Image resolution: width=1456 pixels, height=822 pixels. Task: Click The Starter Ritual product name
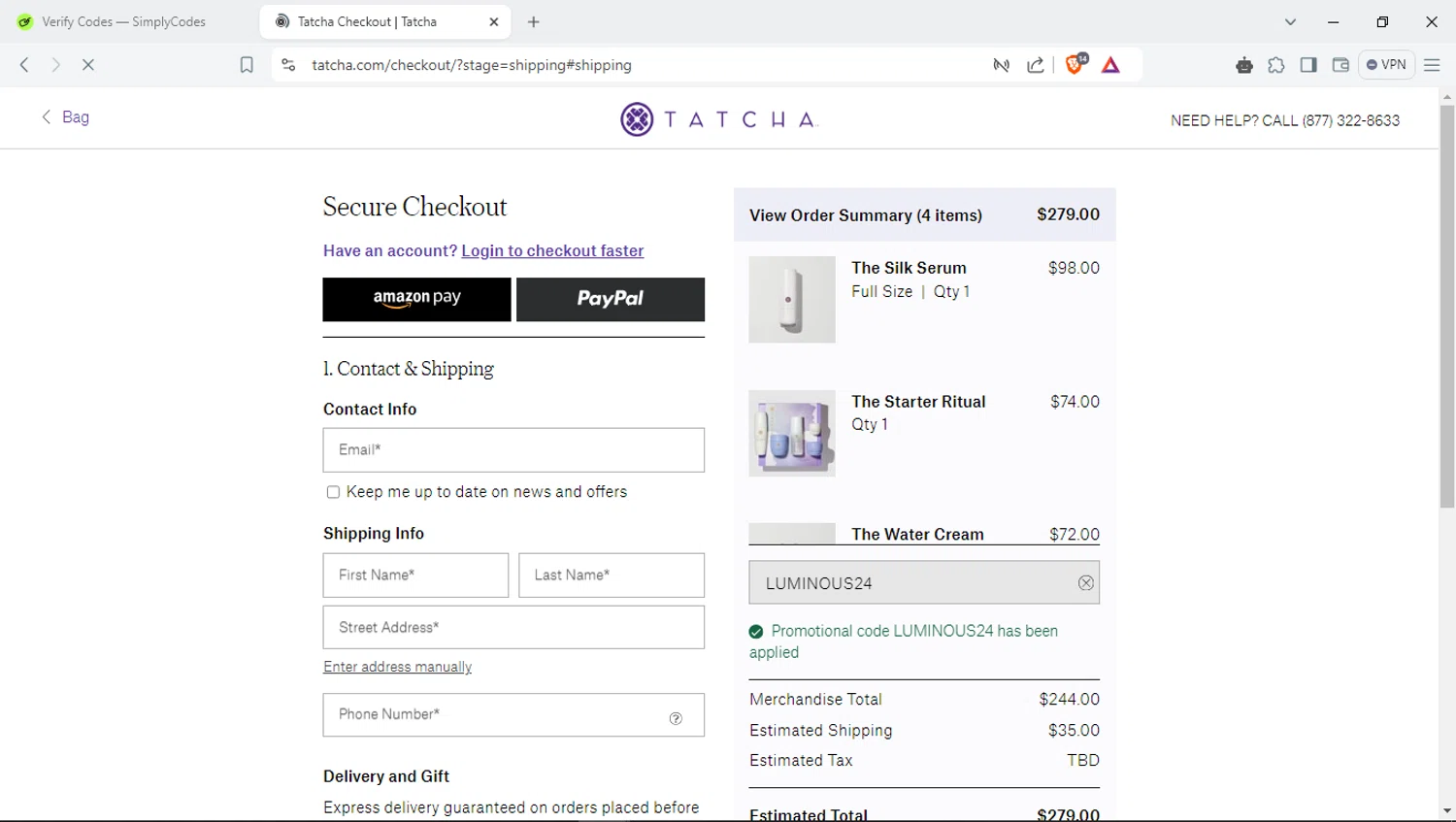tap(918, 402)
